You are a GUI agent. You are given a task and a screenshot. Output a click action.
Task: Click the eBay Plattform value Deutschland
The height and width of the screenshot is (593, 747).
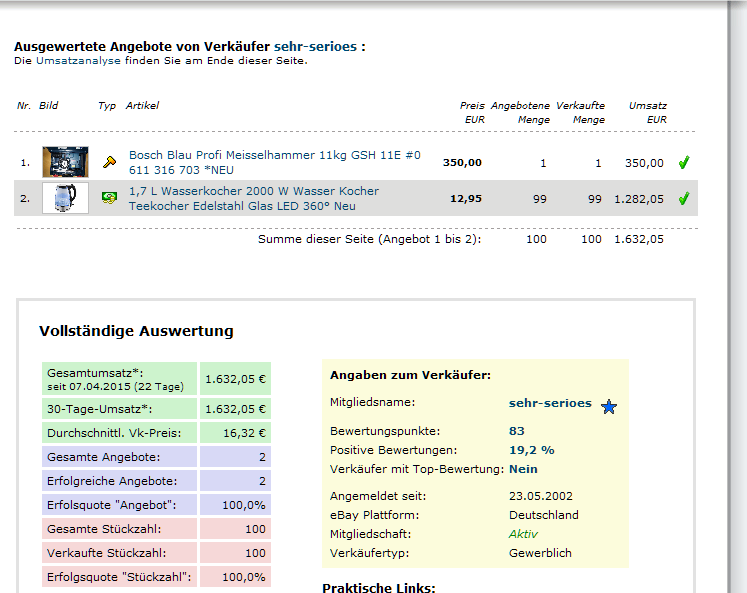tap(544, 515)
